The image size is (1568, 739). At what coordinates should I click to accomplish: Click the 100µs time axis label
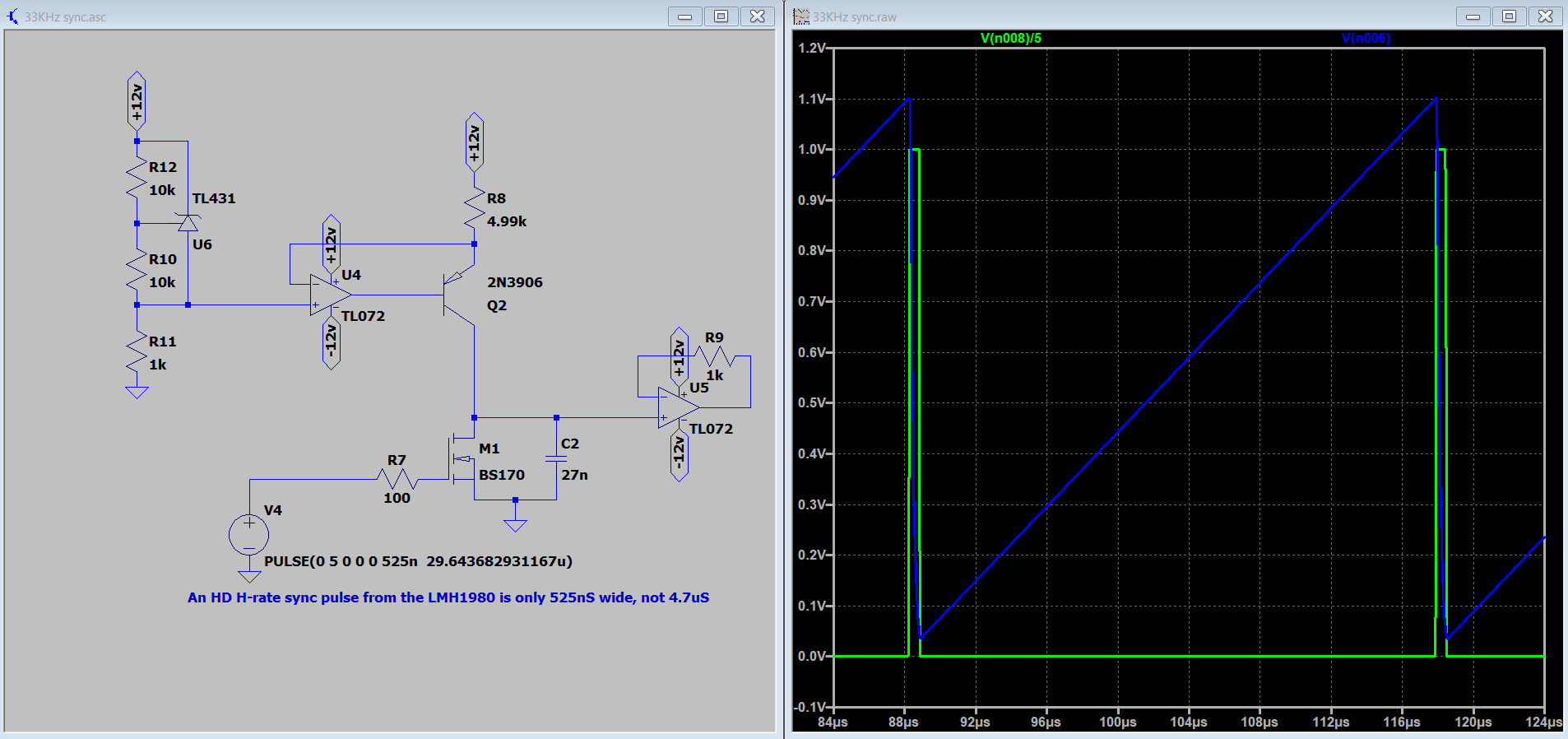point(1118,722)
